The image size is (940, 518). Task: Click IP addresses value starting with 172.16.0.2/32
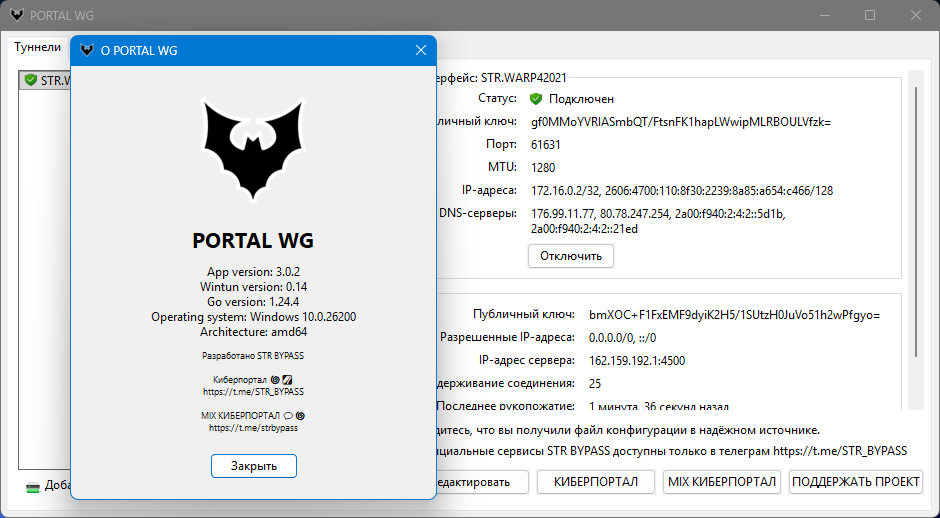(x=682, y=191)
